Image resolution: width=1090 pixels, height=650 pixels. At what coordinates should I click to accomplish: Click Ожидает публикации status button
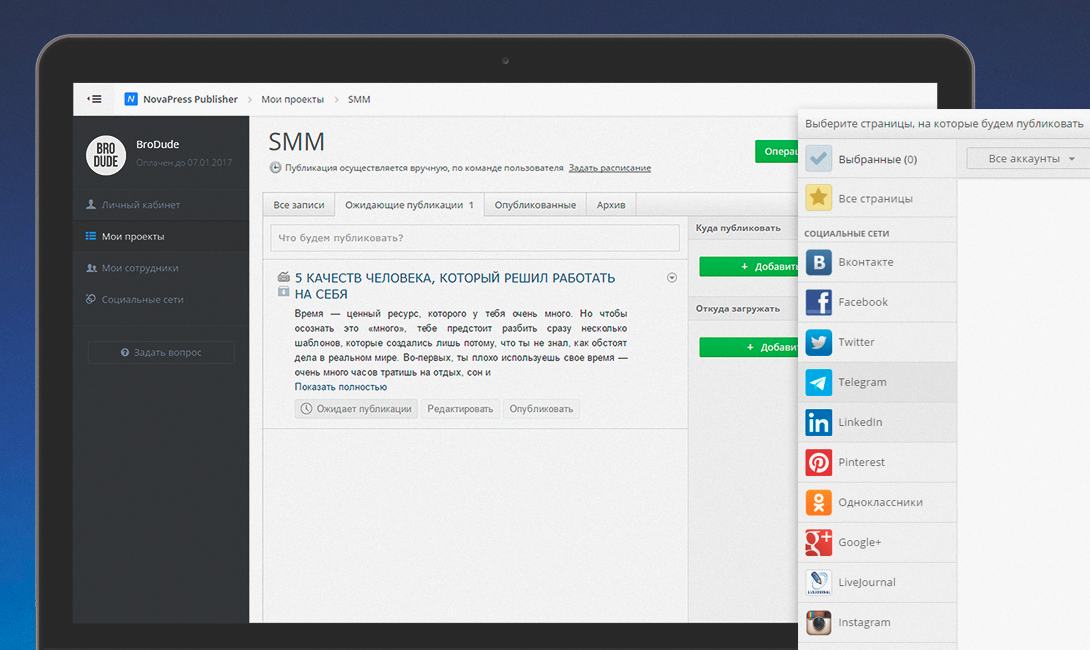pos(356,409)
